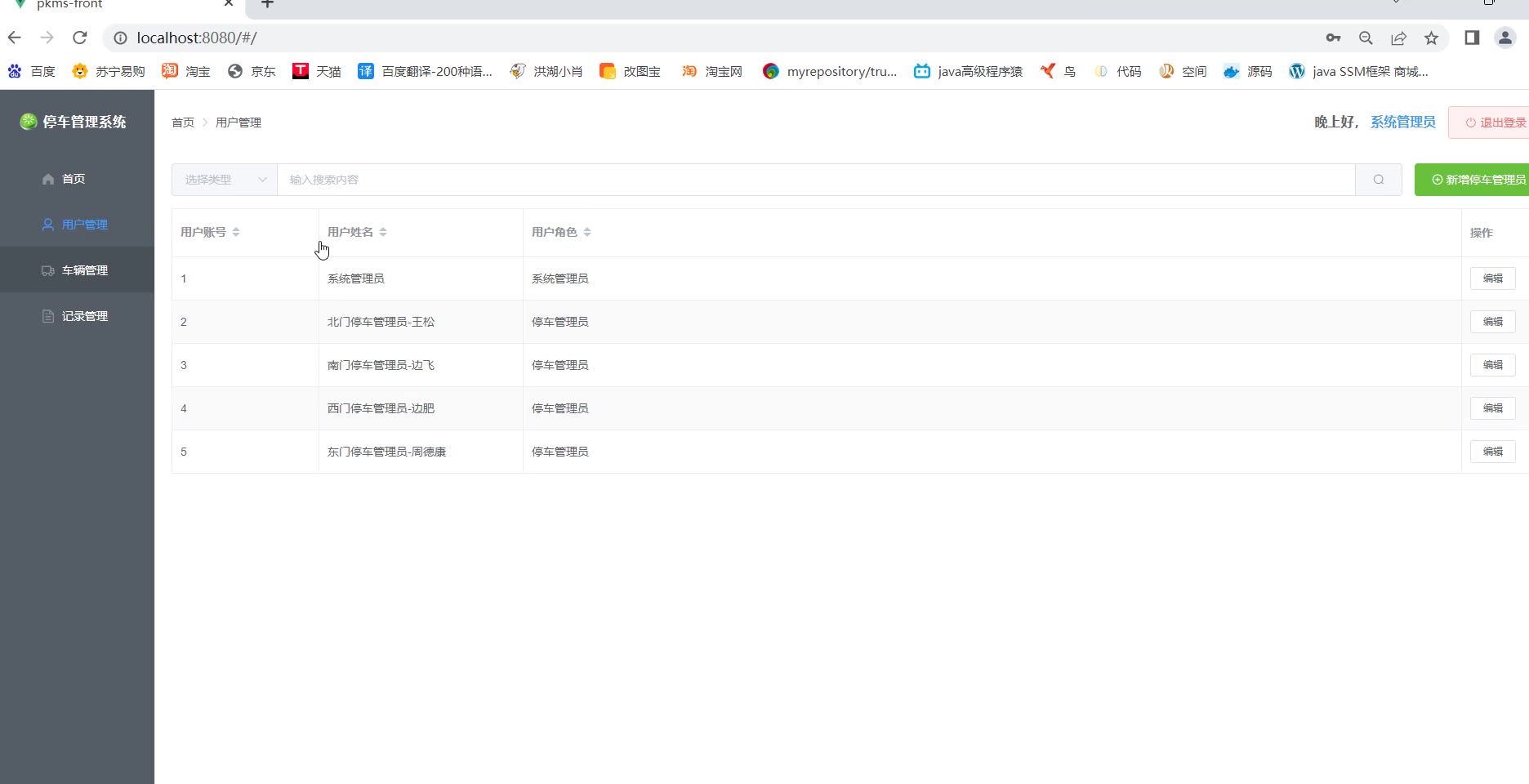Bookmark this page with the star icon
The image size is (1529, 784).
pos(1432,38)
